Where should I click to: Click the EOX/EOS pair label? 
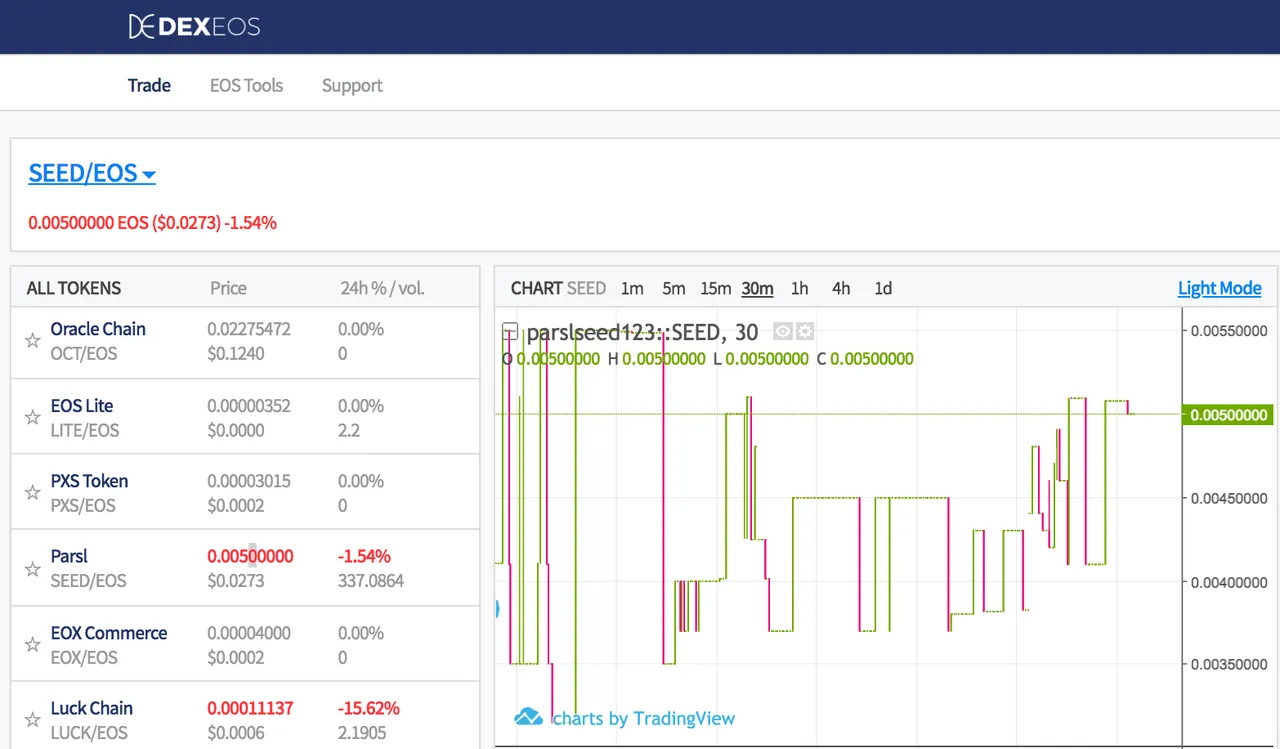point(84,657)
